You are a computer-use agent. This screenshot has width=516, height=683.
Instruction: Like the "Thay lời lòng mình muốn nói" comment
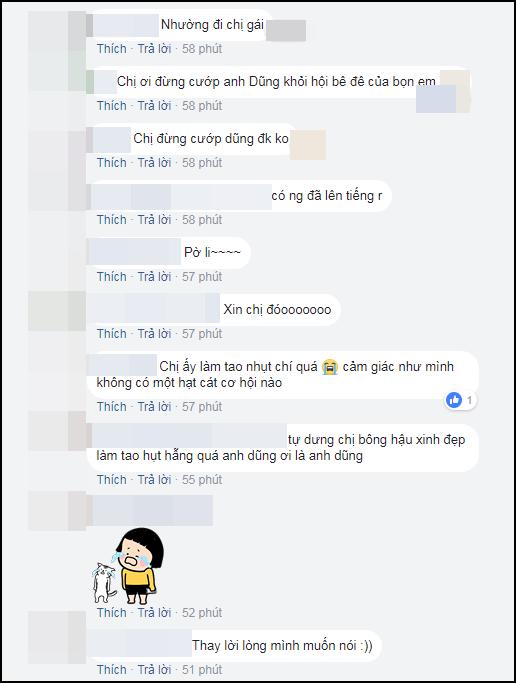point(111,670)
